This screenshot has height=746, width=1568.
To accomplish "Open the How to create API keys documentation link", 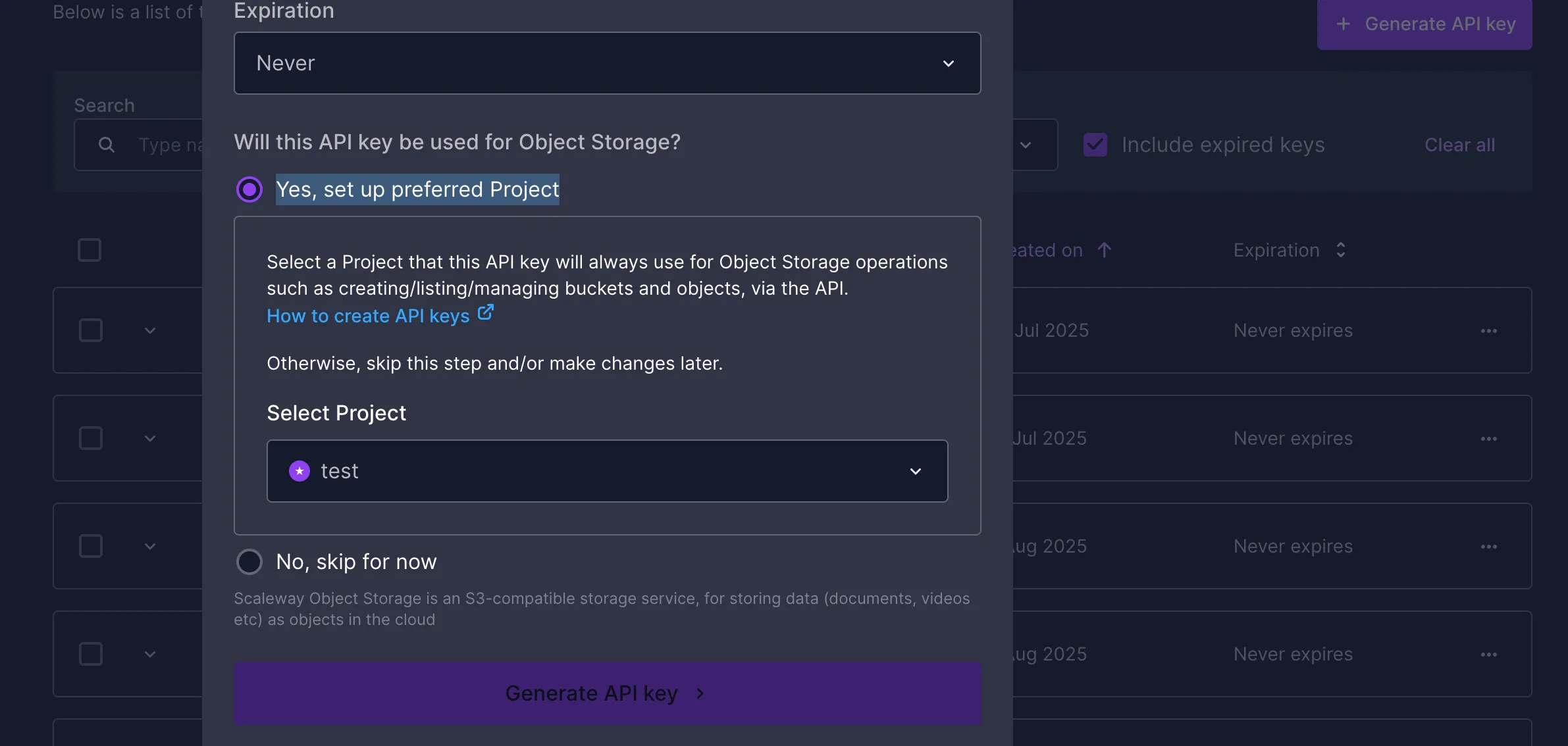I will point(369,316).
